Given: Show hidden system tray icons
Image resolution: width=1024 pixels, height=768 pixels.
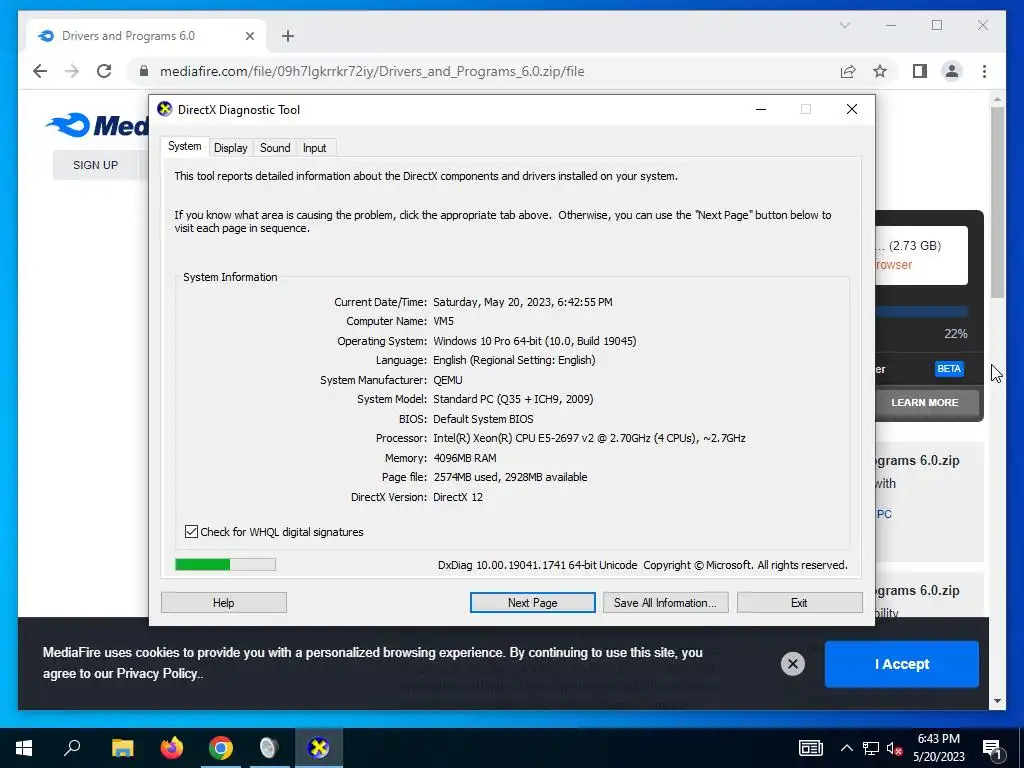Looking at the screenshot, I should (x=846, y=748).
